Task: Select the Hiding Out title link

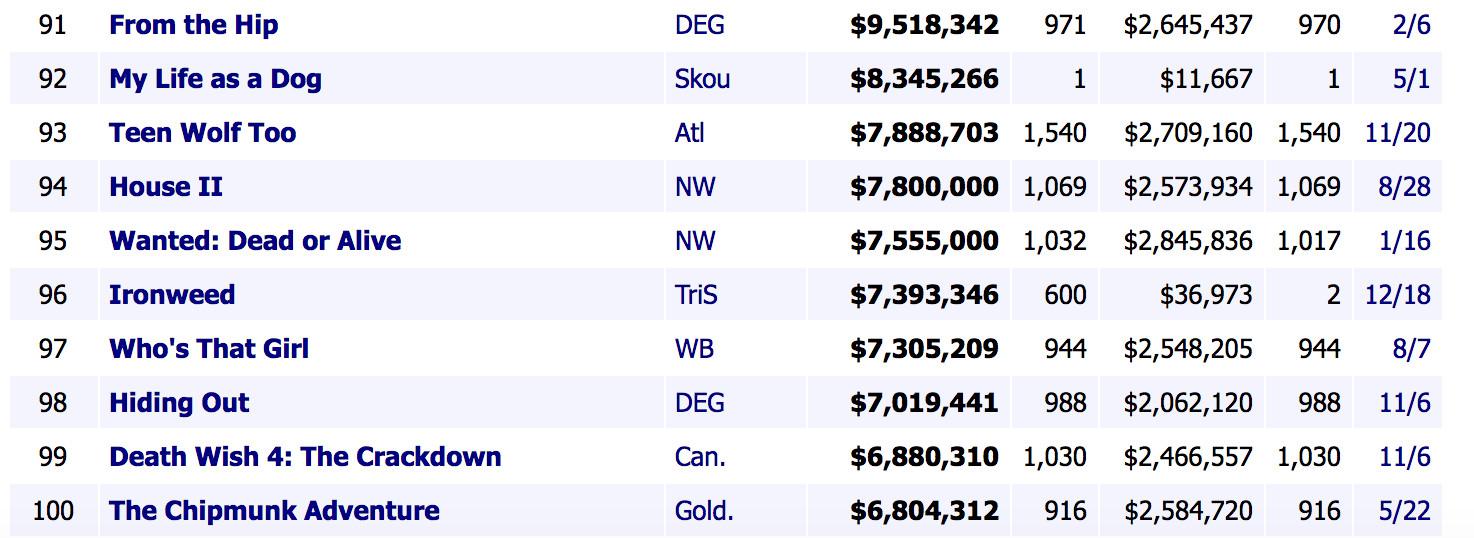Action: [179, 403]
